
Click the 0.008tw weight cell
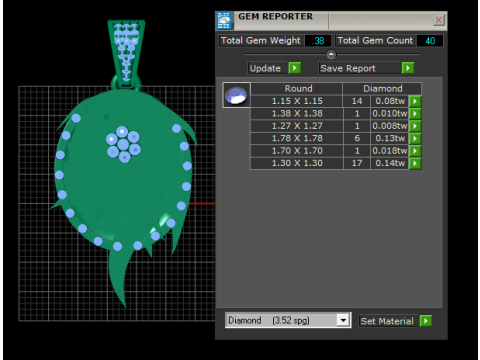pyautogui.click(x=390, y=126)
